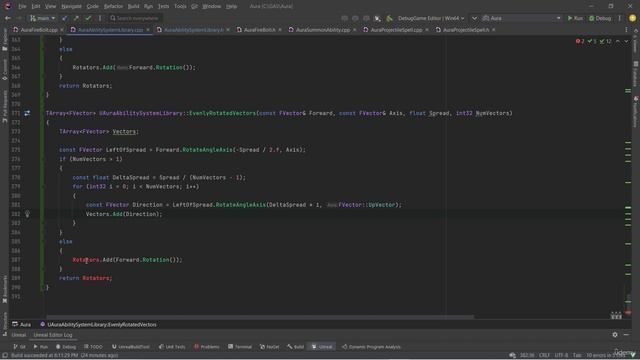Go to previous highlighted problem arrow
The width and height of the screenshot is (640, 360).
618,41
